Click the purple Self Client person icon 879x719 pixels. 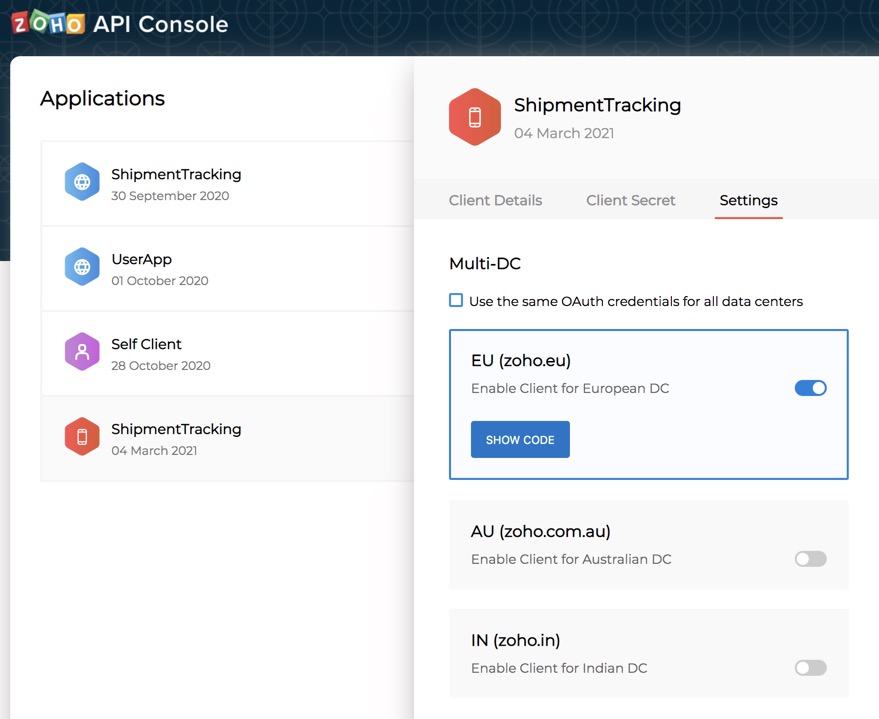82,352
